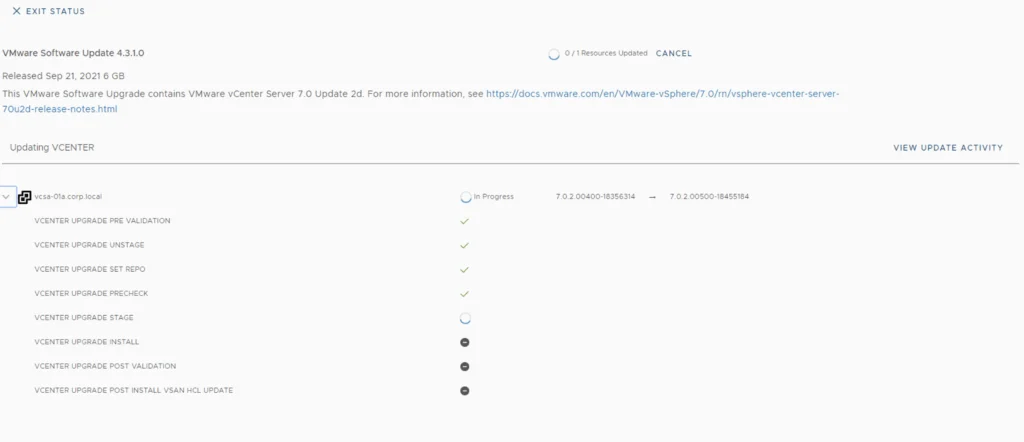Click the Updating VCENTER heading
Viewport: 1024px width, 442px height.
(x=52, y=148)
